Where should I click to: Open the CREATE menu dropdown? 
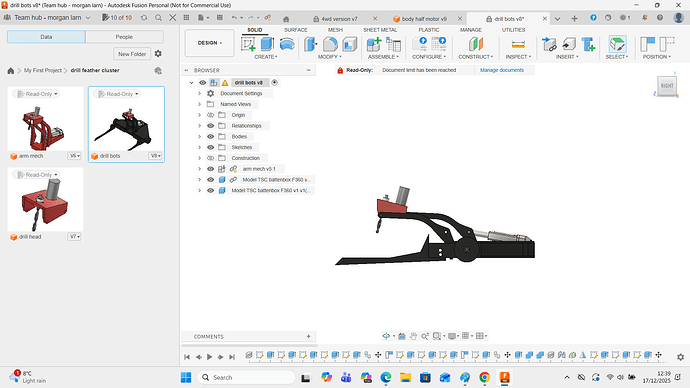point(266,57)
